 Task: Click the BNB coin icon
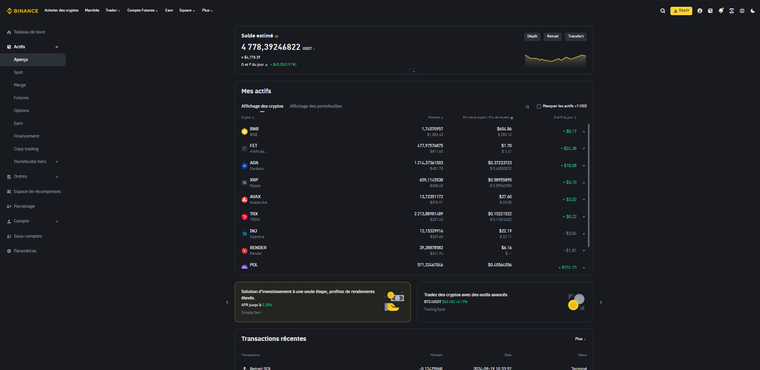click(244, 131)
